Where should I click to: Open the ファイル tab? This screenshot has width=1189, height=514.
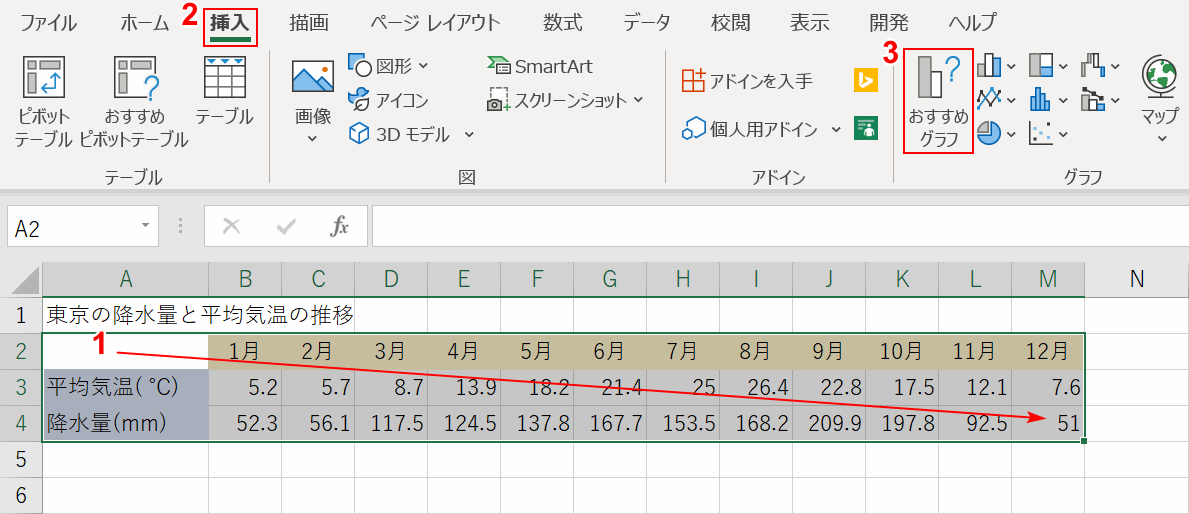(x=49, y=23)
